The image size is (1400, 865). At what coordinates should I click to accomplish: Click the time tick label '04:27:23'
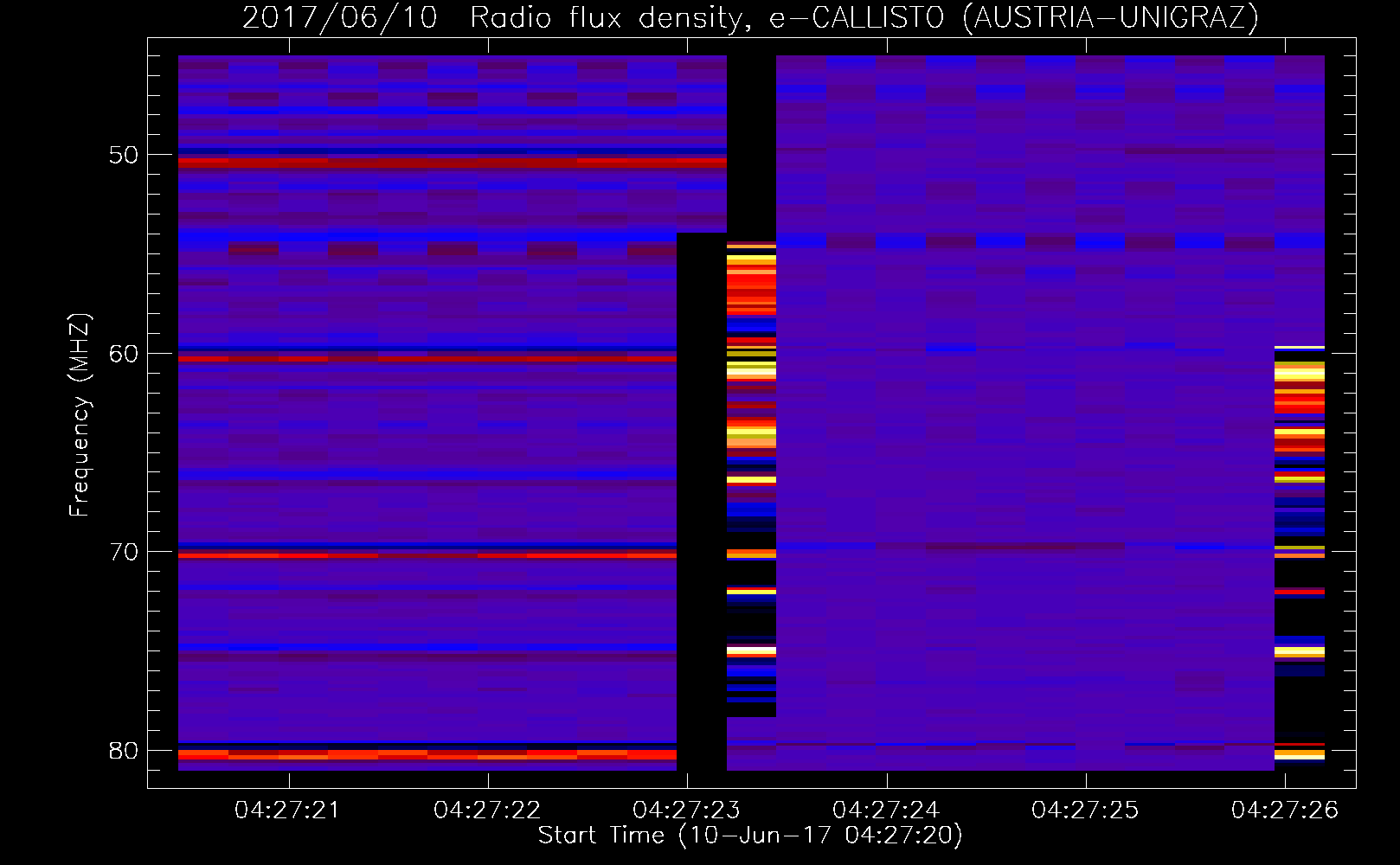pos(686,811)
